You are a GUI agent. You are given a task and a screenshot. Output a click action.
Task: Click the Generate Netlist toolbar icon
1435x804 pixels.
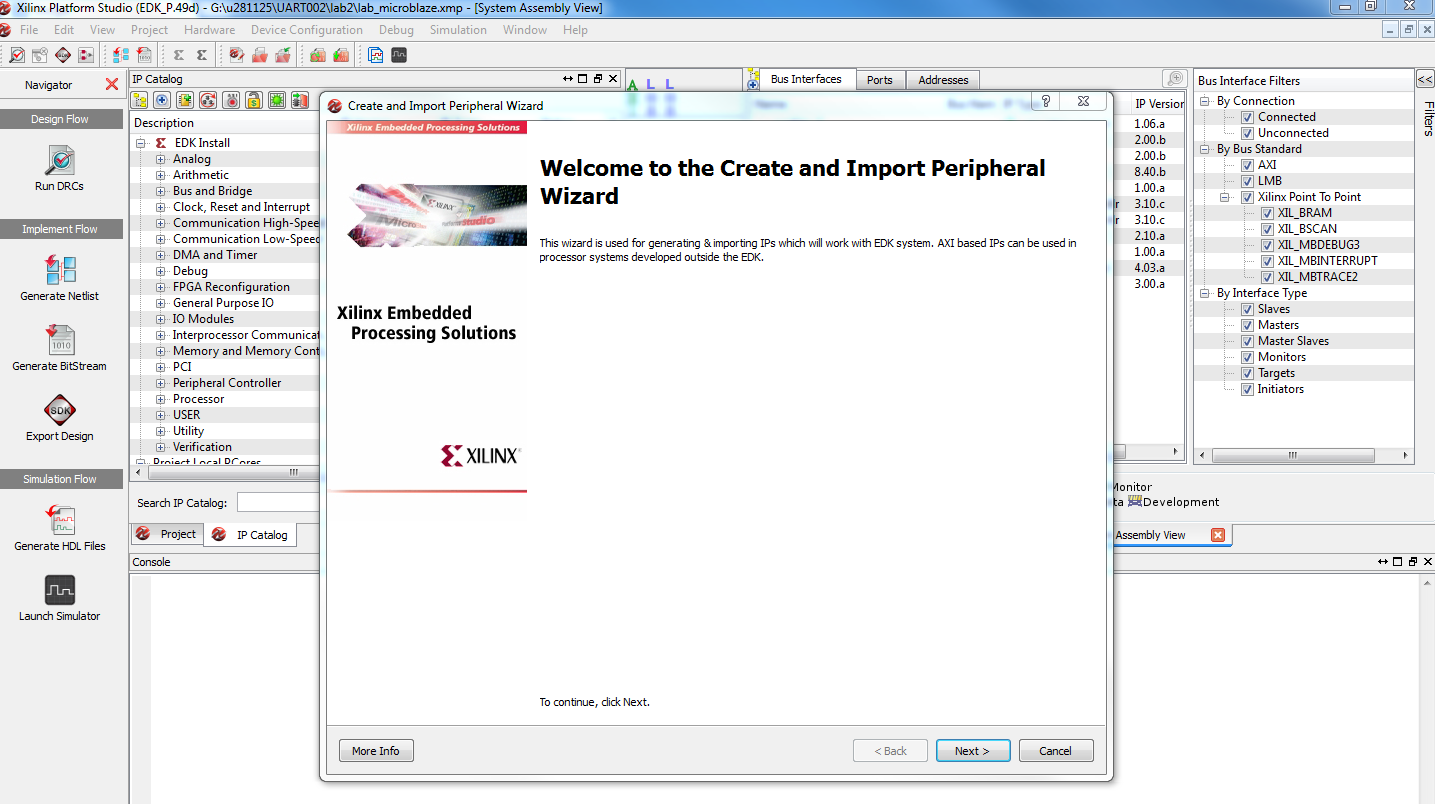[x=121, y=55]
